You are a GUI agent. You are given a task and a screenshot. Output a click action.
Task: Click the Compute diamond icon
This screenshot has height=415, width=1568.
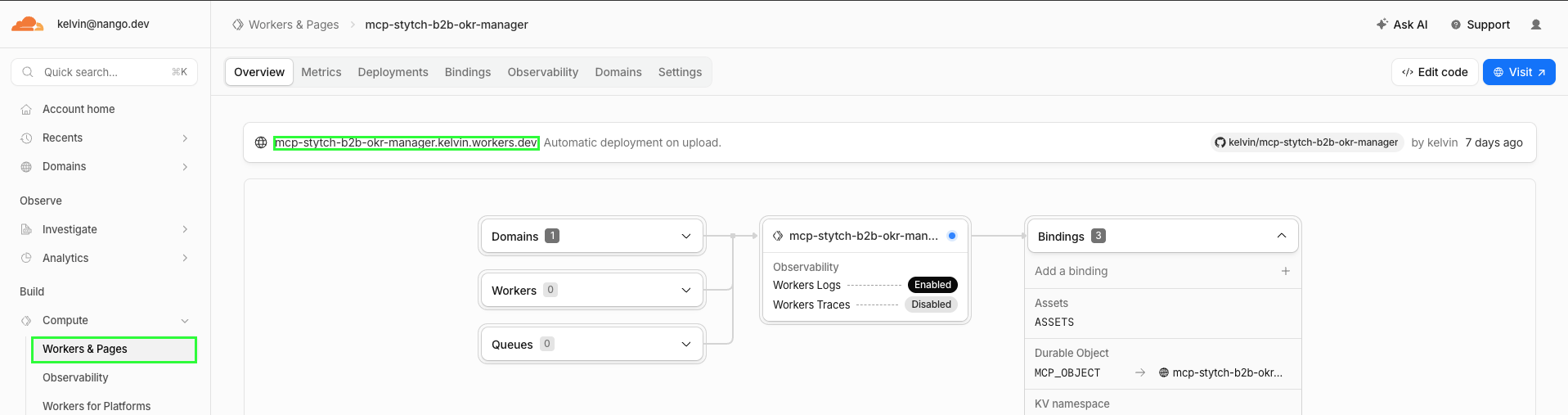26,320
